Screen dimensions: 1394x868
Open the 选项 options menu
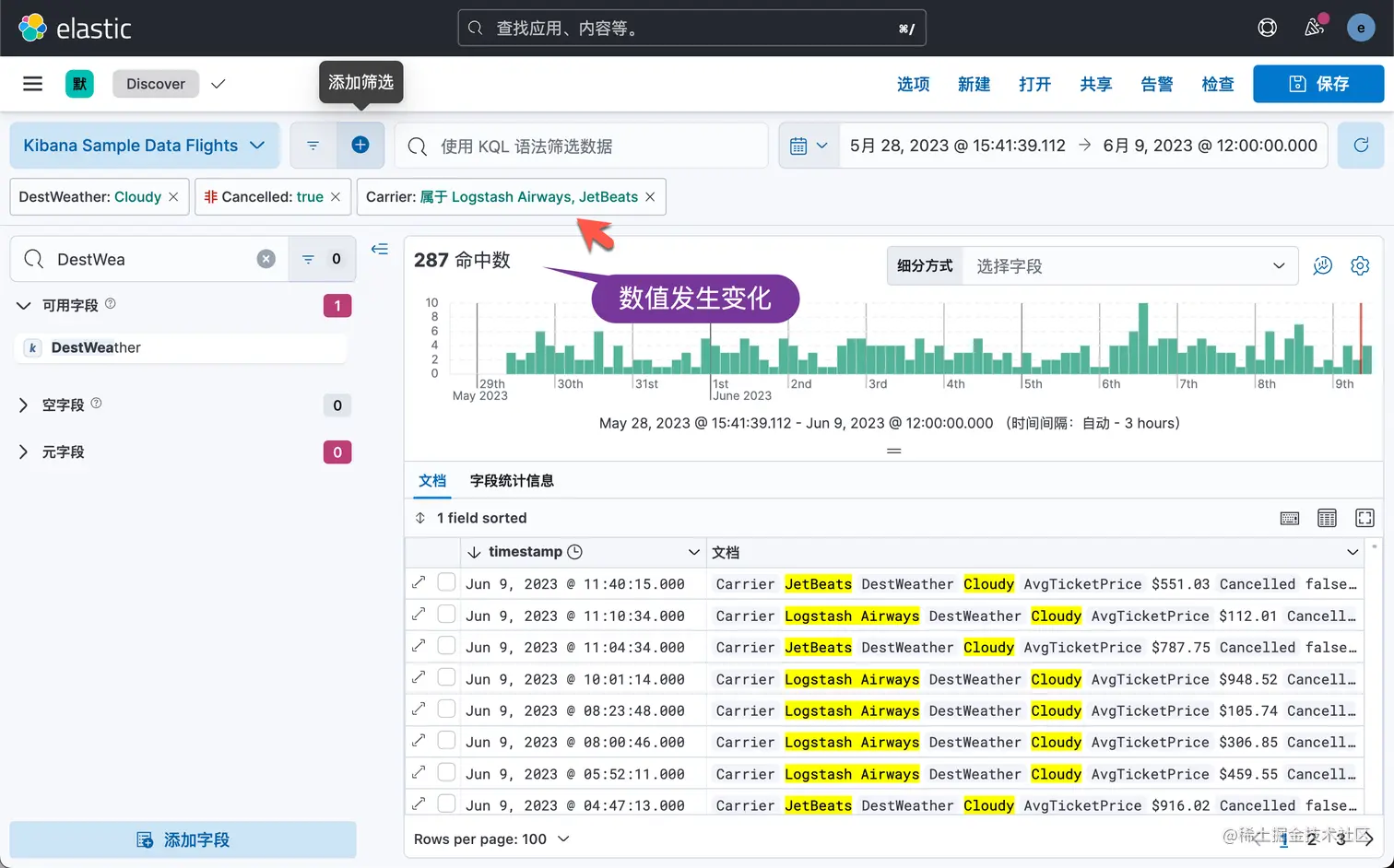(x=914, y=84)
